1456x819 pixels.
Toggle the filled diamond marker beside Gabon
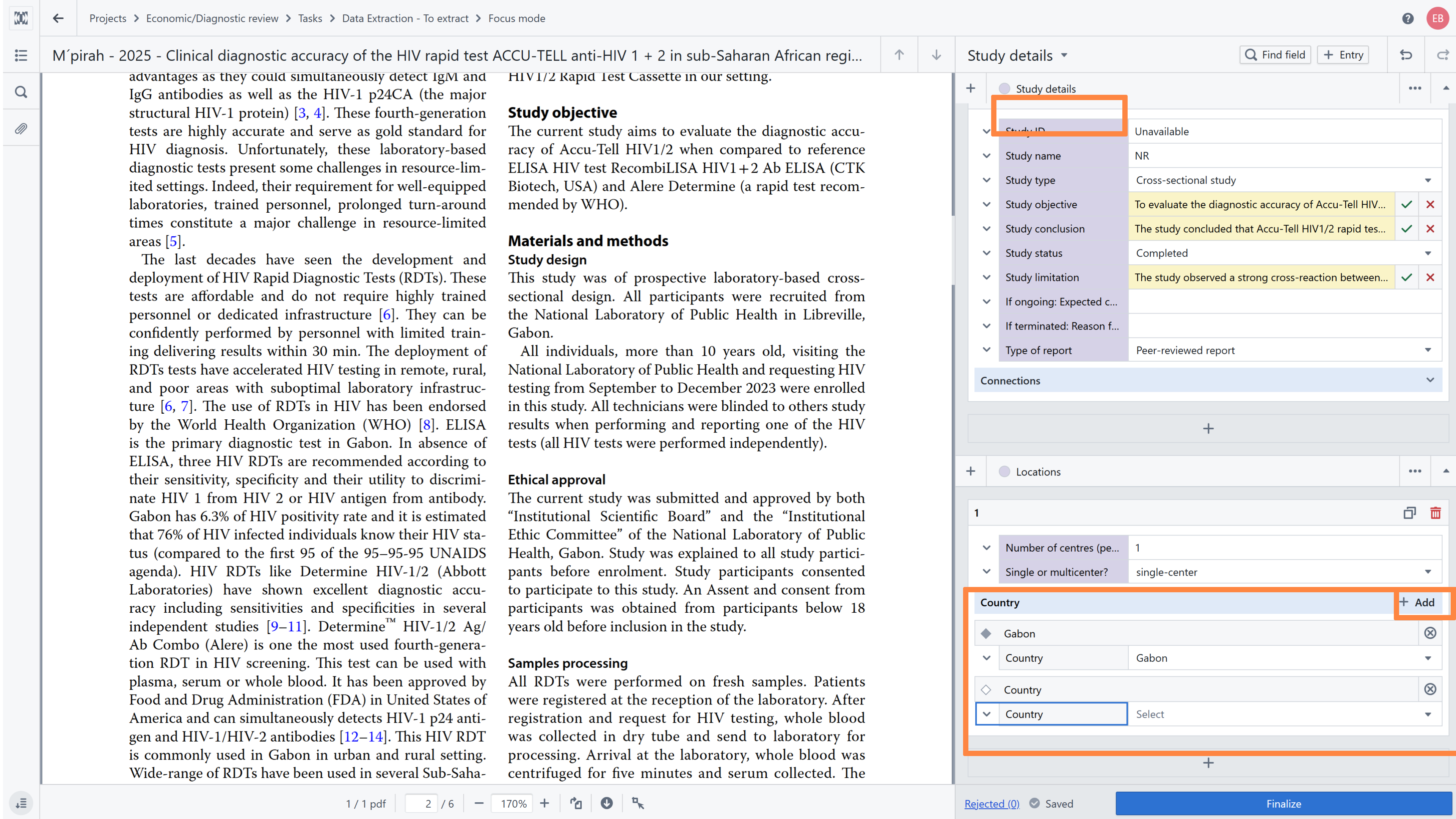[986, 633]
